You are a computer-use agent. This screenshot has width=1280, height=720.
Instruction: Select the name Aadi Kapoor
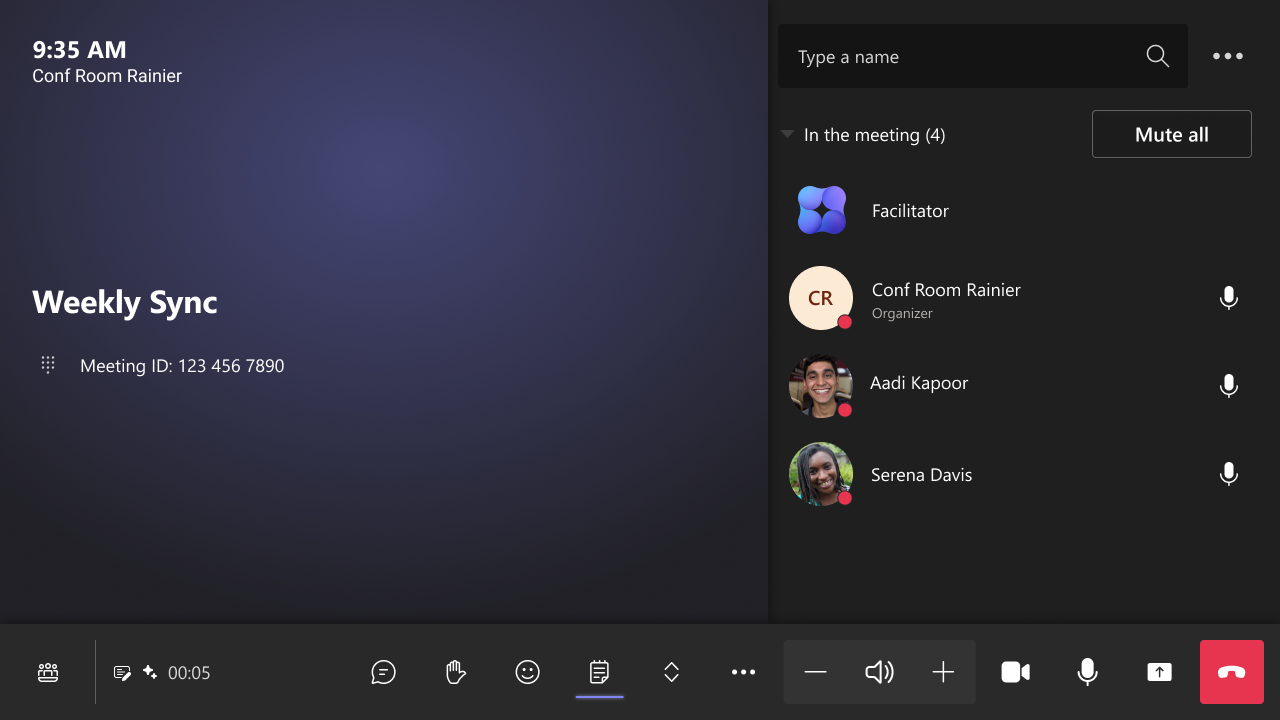(919, 383)
